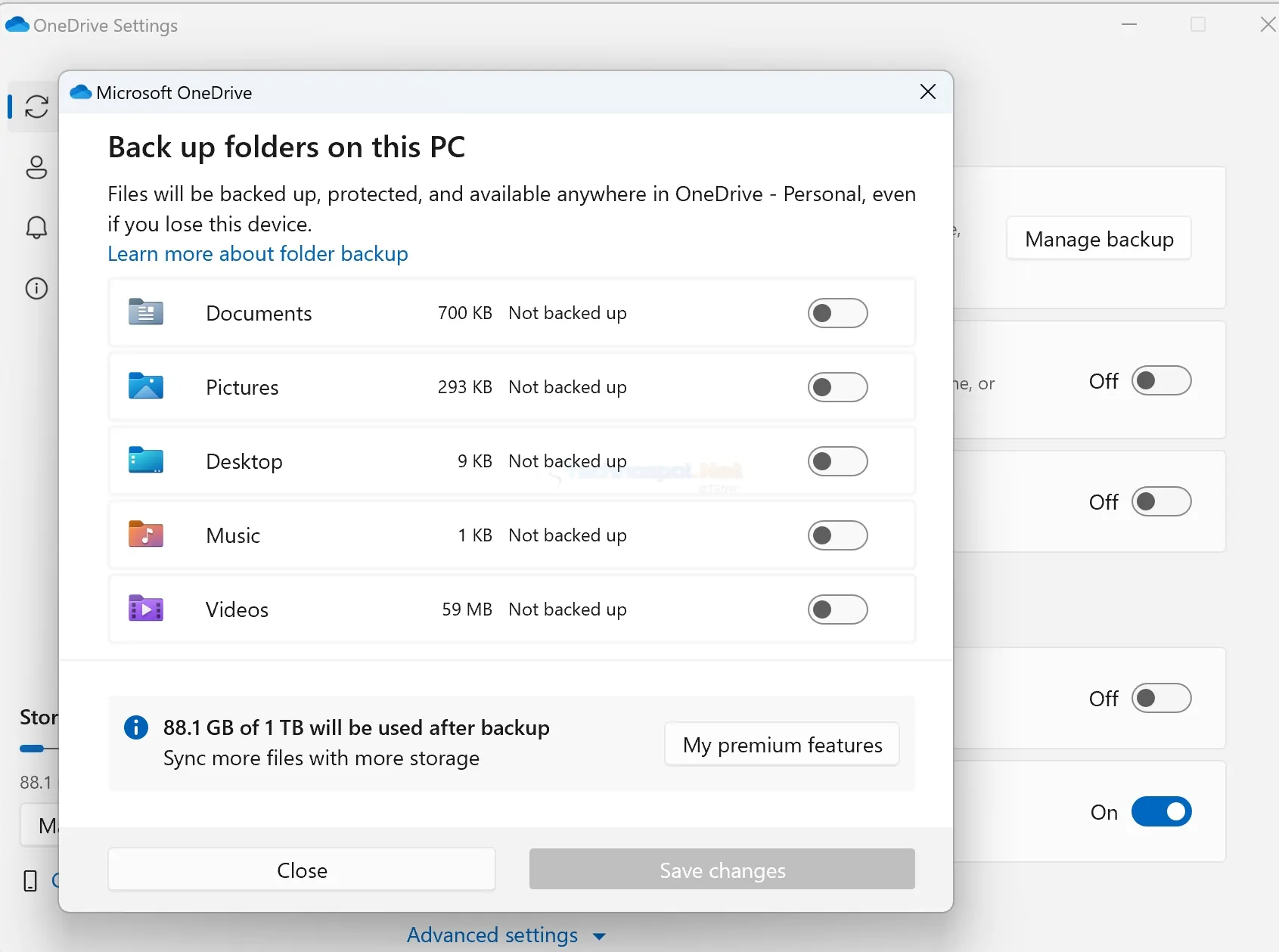Viewport: 1279px width, 952px height.
Task: Click the Documents folder icon
Action: point(146,312)
